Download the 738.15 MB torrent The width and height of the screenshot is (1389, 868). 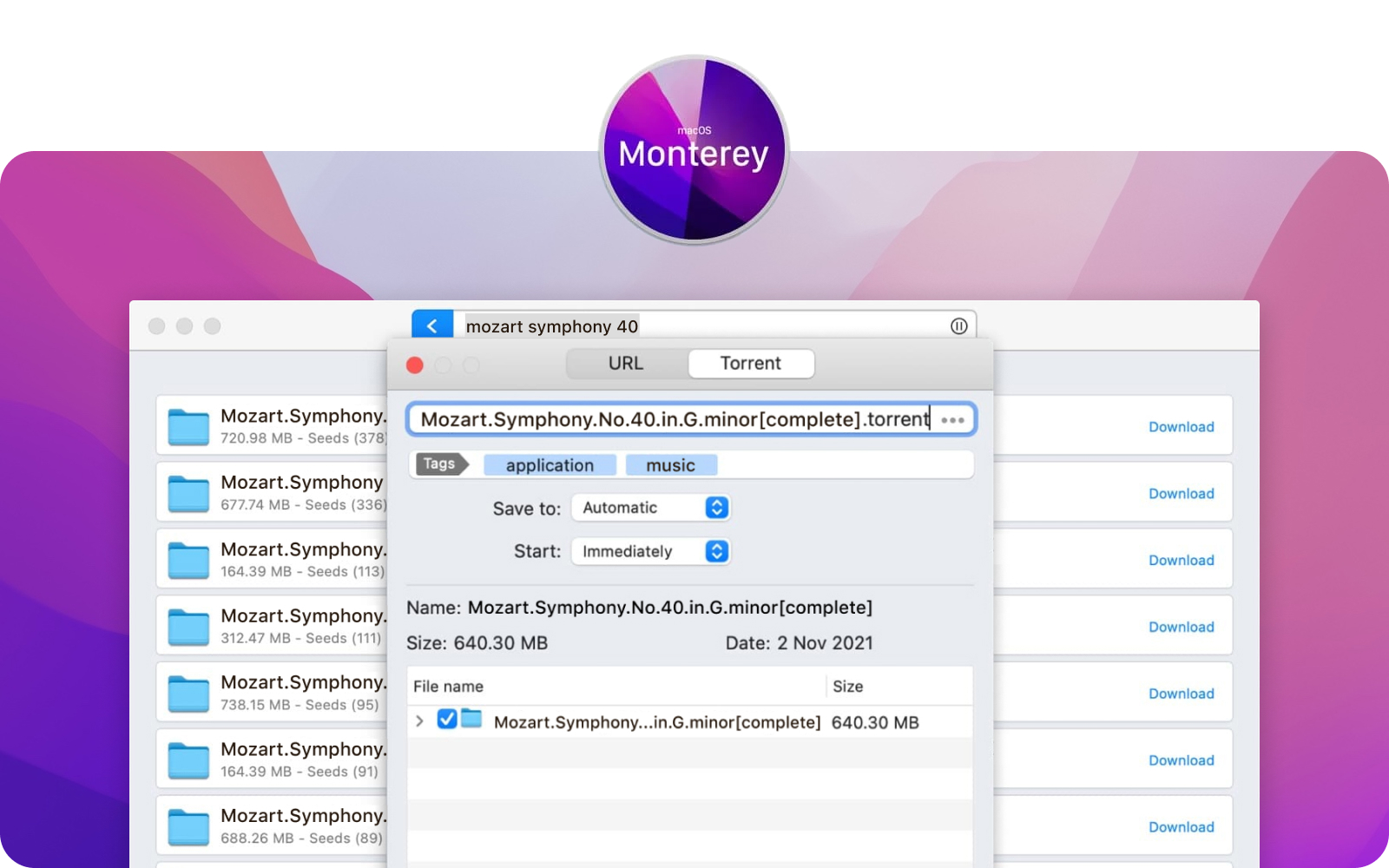(x=1182, y=694)
